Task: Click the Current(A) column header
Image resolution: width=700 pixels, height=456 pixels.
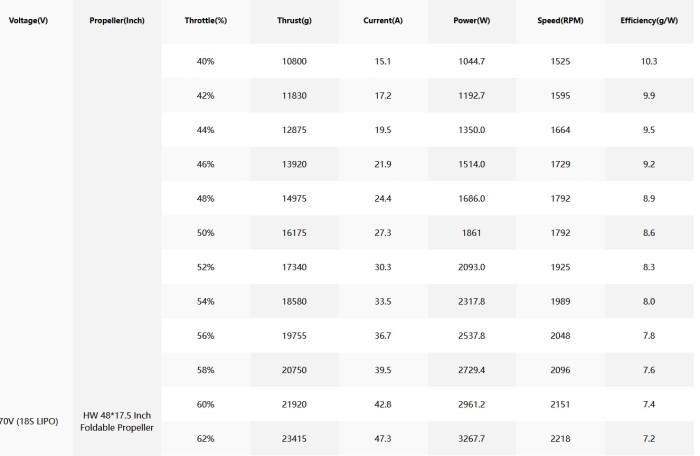Action: (x=383, y=21)
